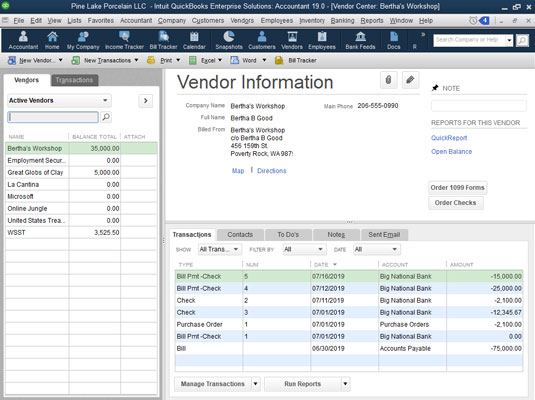Click the reminders alarm clock icon
The height and width of the screenshot is (400, 535).
tap(473, 20)
